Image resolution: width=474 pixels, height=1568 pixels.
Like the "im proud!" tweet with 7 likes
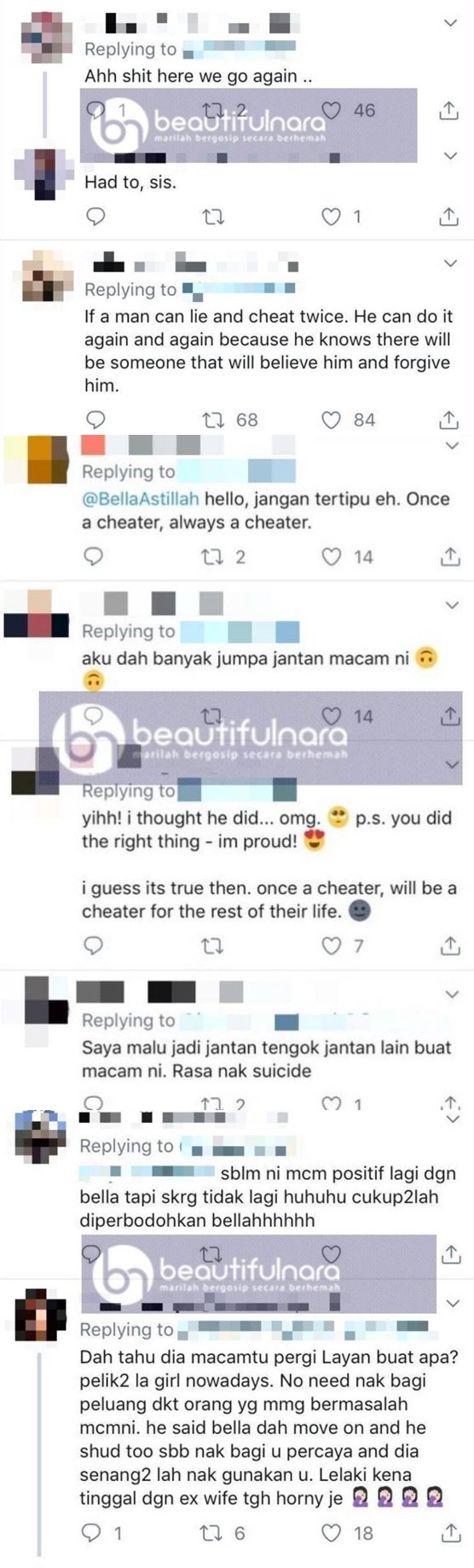[331, 946]
